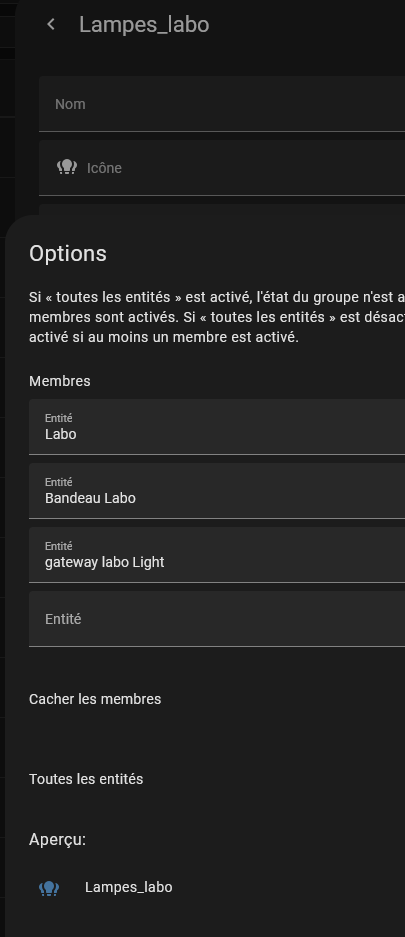Image resolution: width=405 pixels, height=937 pixels.
Task: Select the partially hidden field below Icône
Action: coord(222,210)
